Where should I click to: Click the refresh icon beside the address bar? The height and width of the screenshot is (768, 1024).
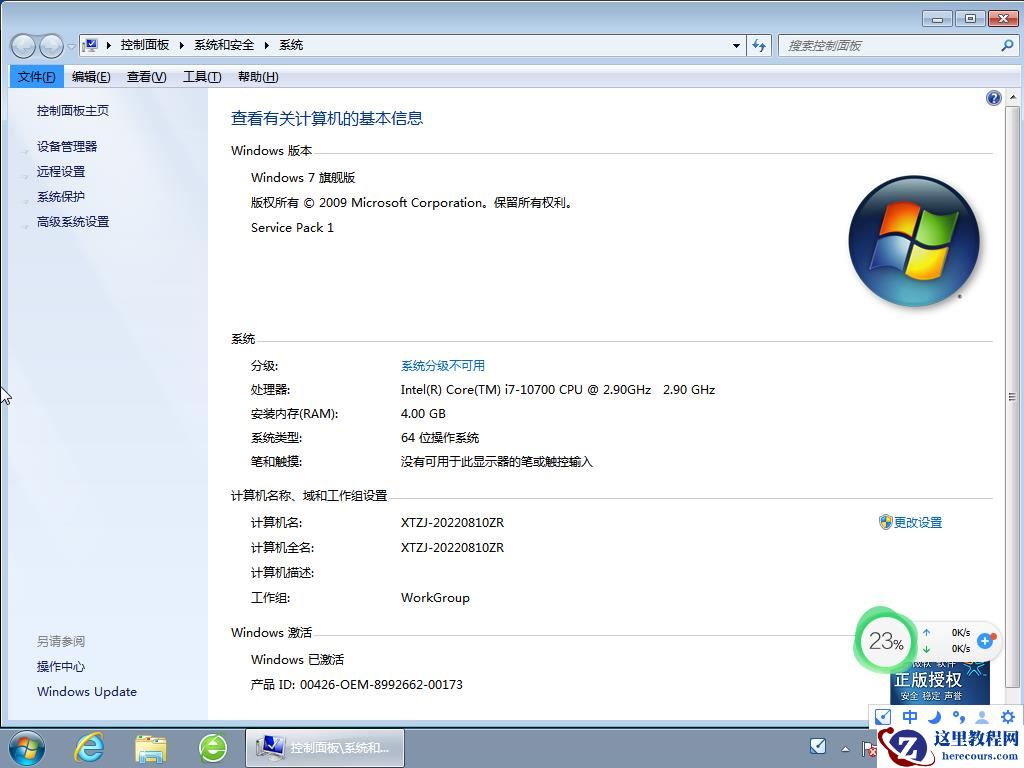(759, 45)
